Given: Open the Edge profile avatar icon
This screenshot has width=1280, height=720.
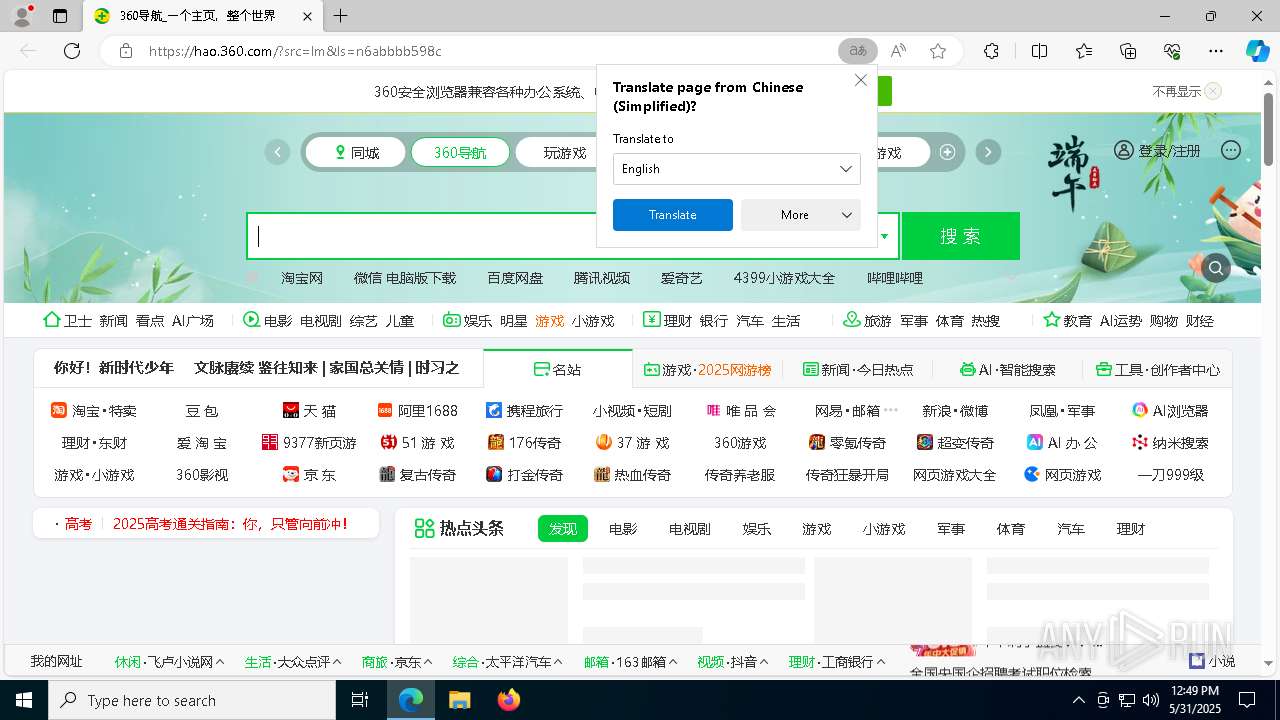Looking at the screenshot, I should (21, 16).
